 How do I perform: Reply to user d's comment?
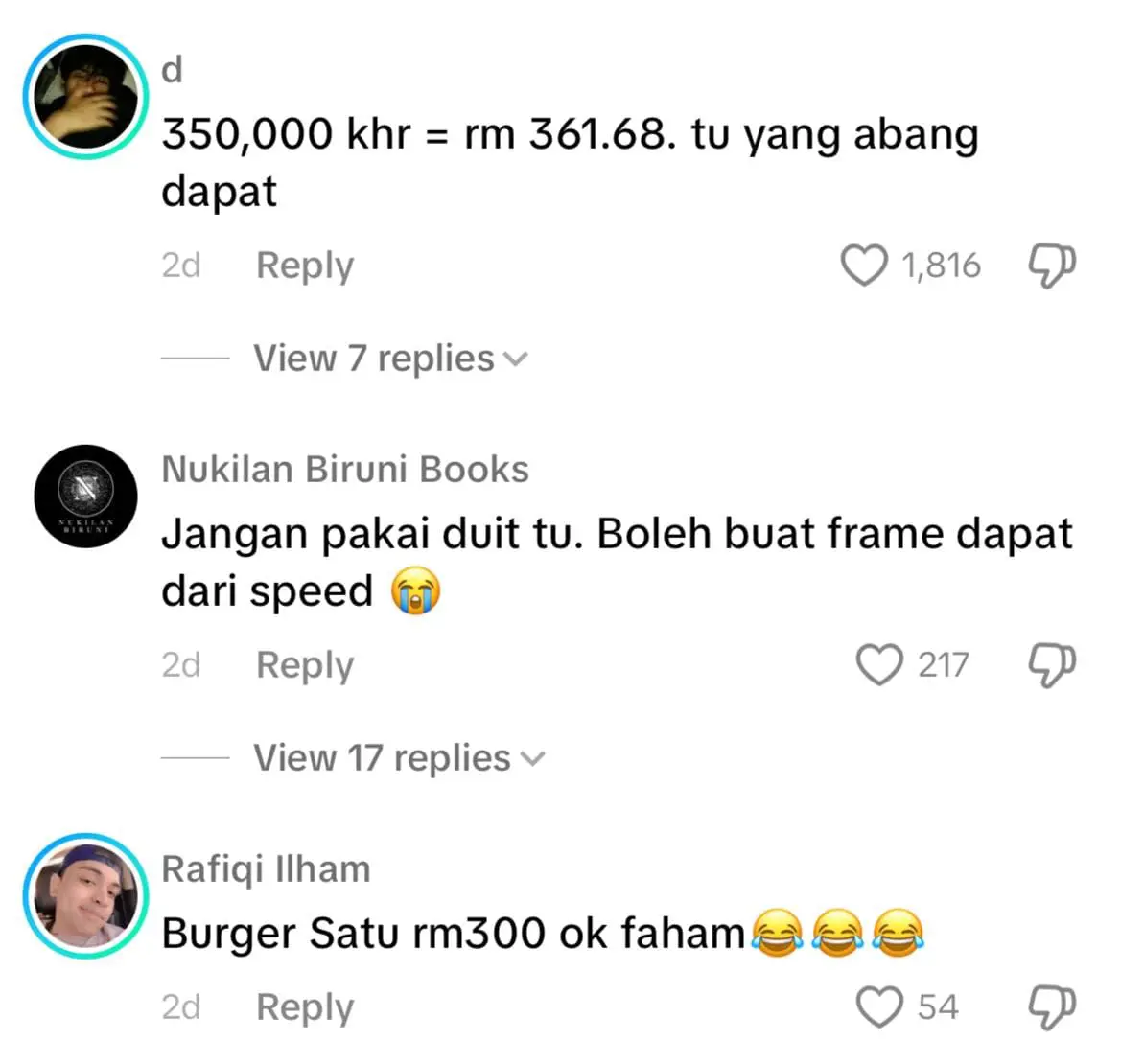(x=305, y=266)
